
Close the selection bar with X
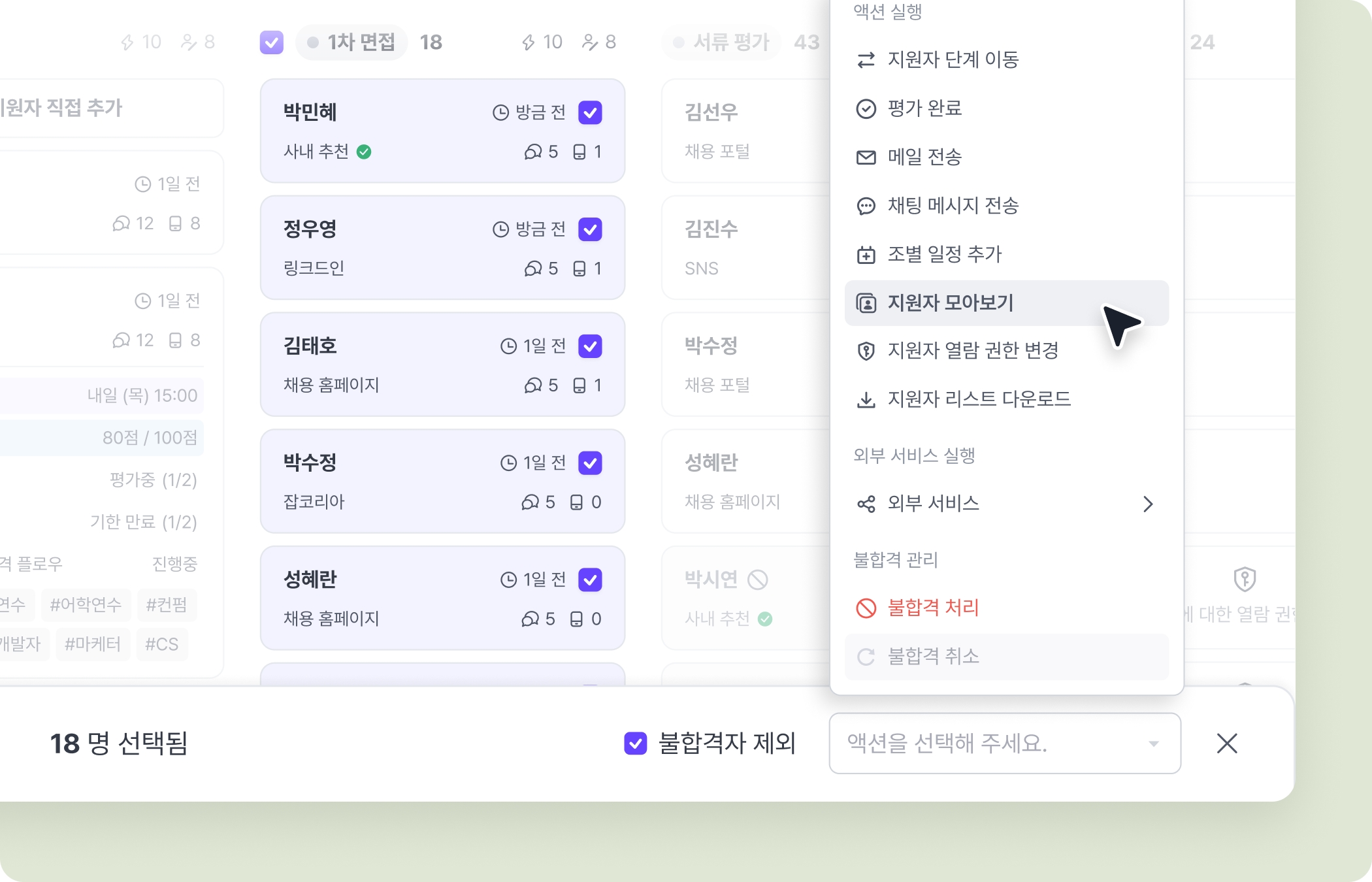click(1227, 743)
